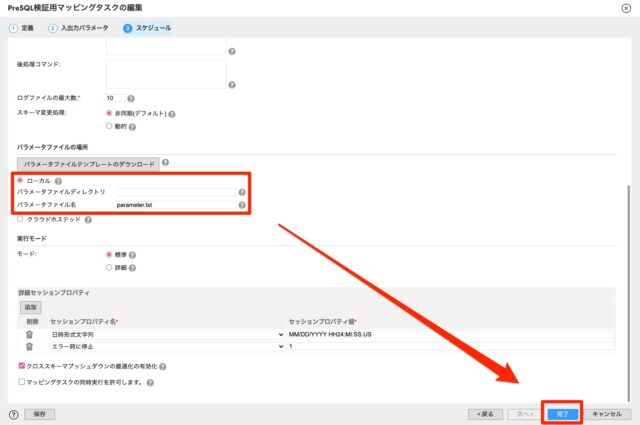This screenshot has height=425, width=640.
Task: Open the 日時形式文字列 property name dropdown
Action: click(x=166, y=333)
